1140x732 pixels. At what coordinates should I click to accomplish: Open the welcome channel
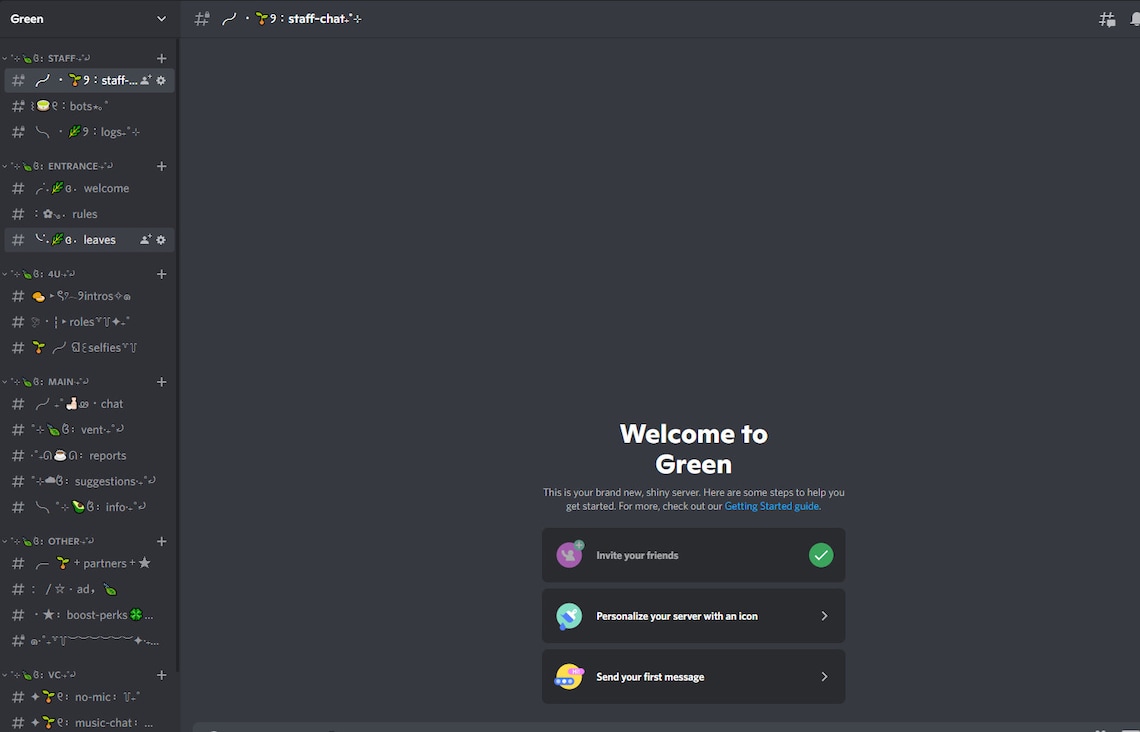pos(89,188)
